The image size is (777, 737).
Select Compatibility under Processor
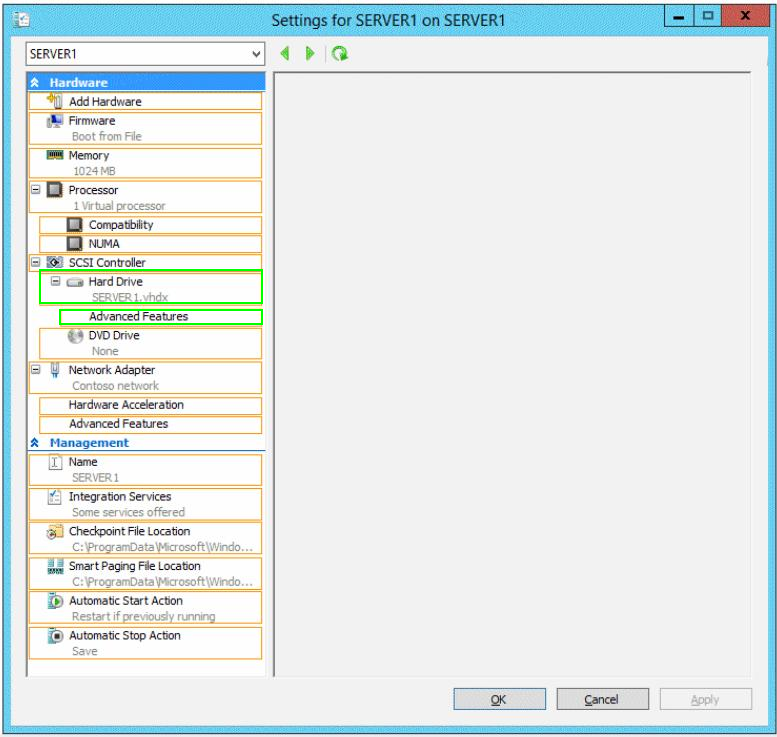click(150, 225)
